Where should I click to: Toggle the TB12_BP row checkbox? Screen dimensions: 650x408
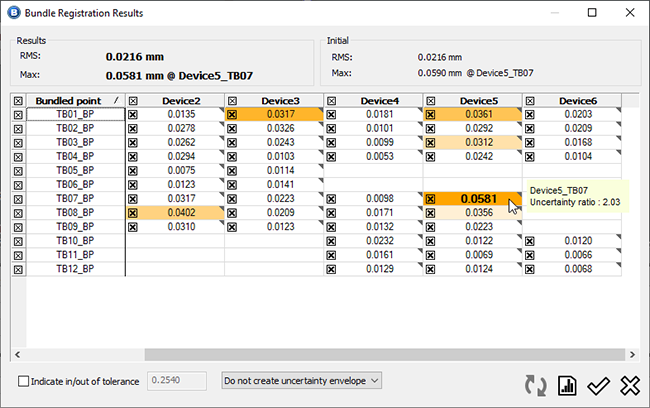[17, 269]
